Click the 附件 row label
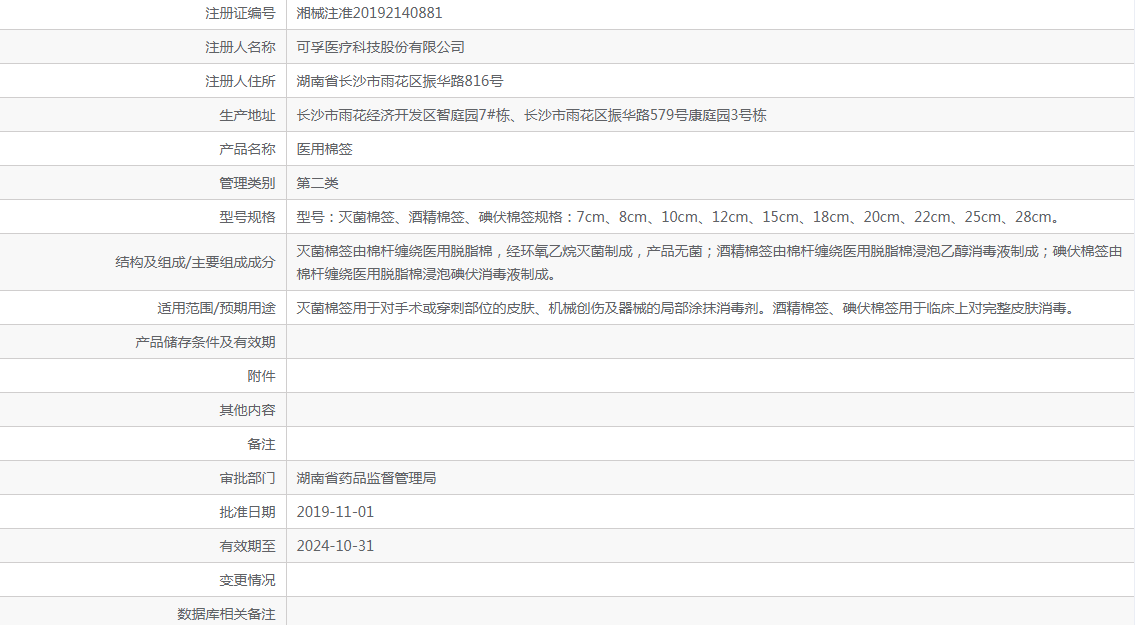This screenshot has width=1135, height=625. (x=261, y=376)
